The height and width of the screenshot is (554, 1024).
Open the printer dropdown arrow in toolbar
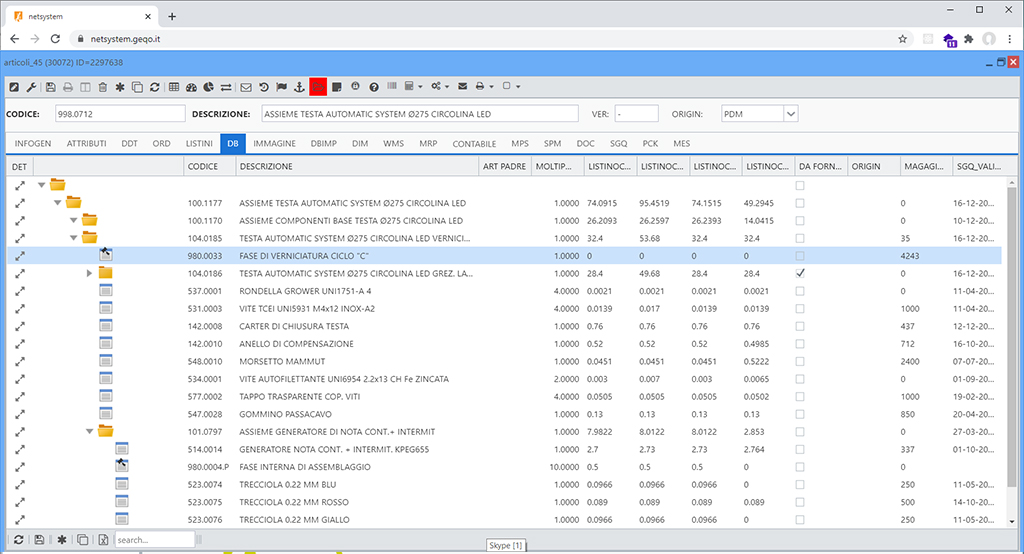click(491, 87)
